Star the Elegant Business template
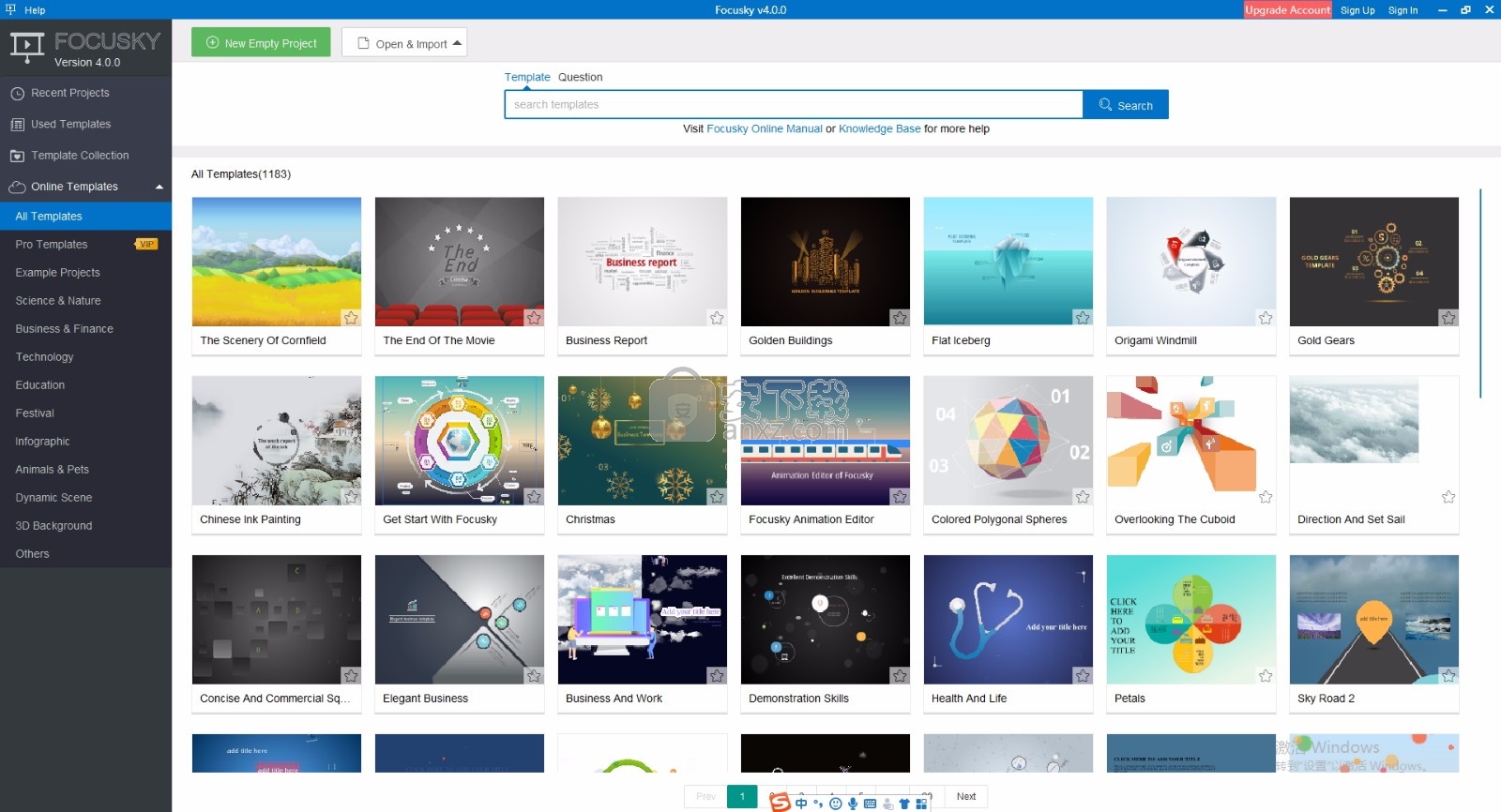 tap(534, 676)
